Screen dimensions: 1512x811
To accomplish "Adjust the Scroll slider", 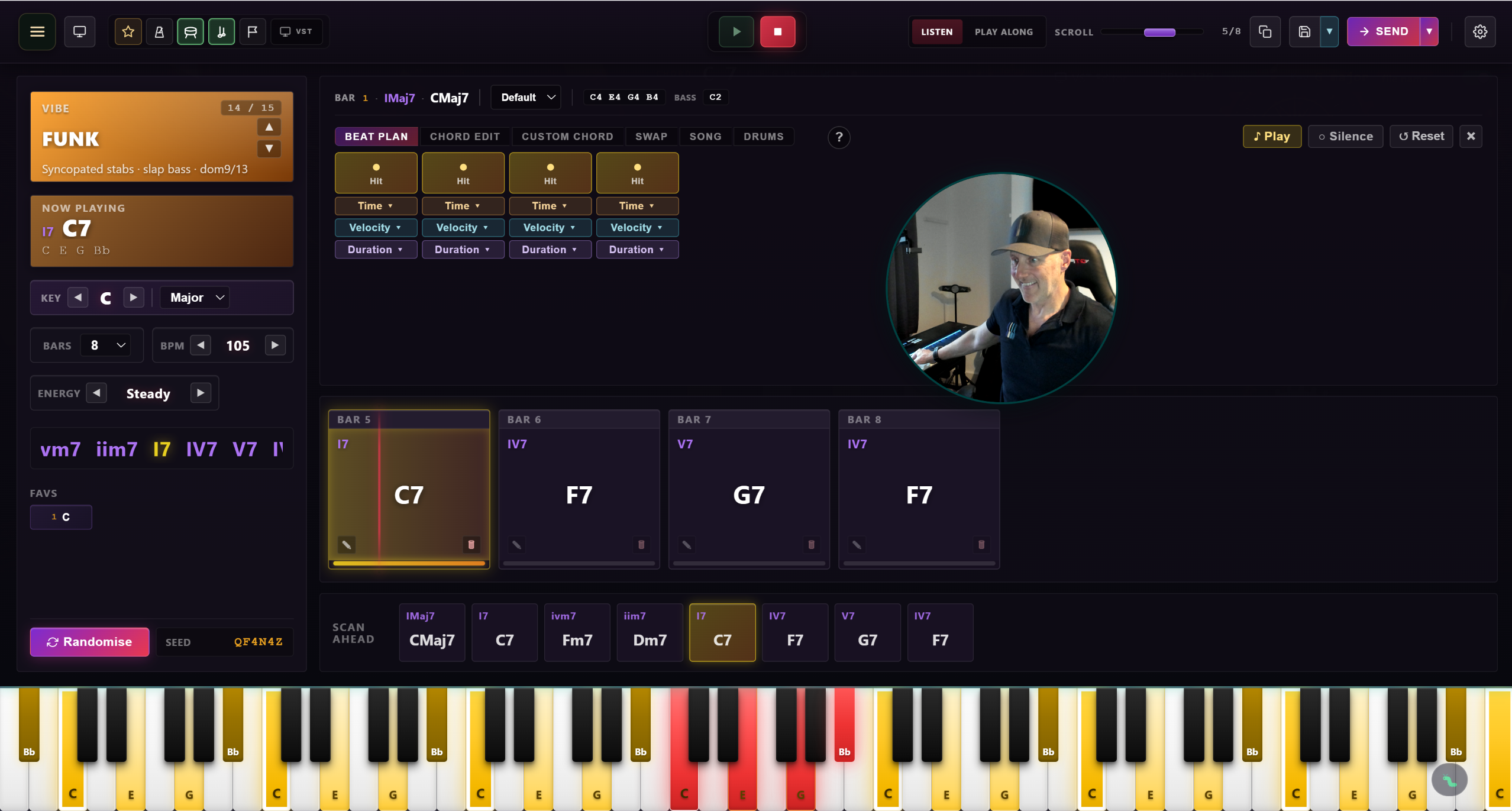I will [x=1152, y=32].
